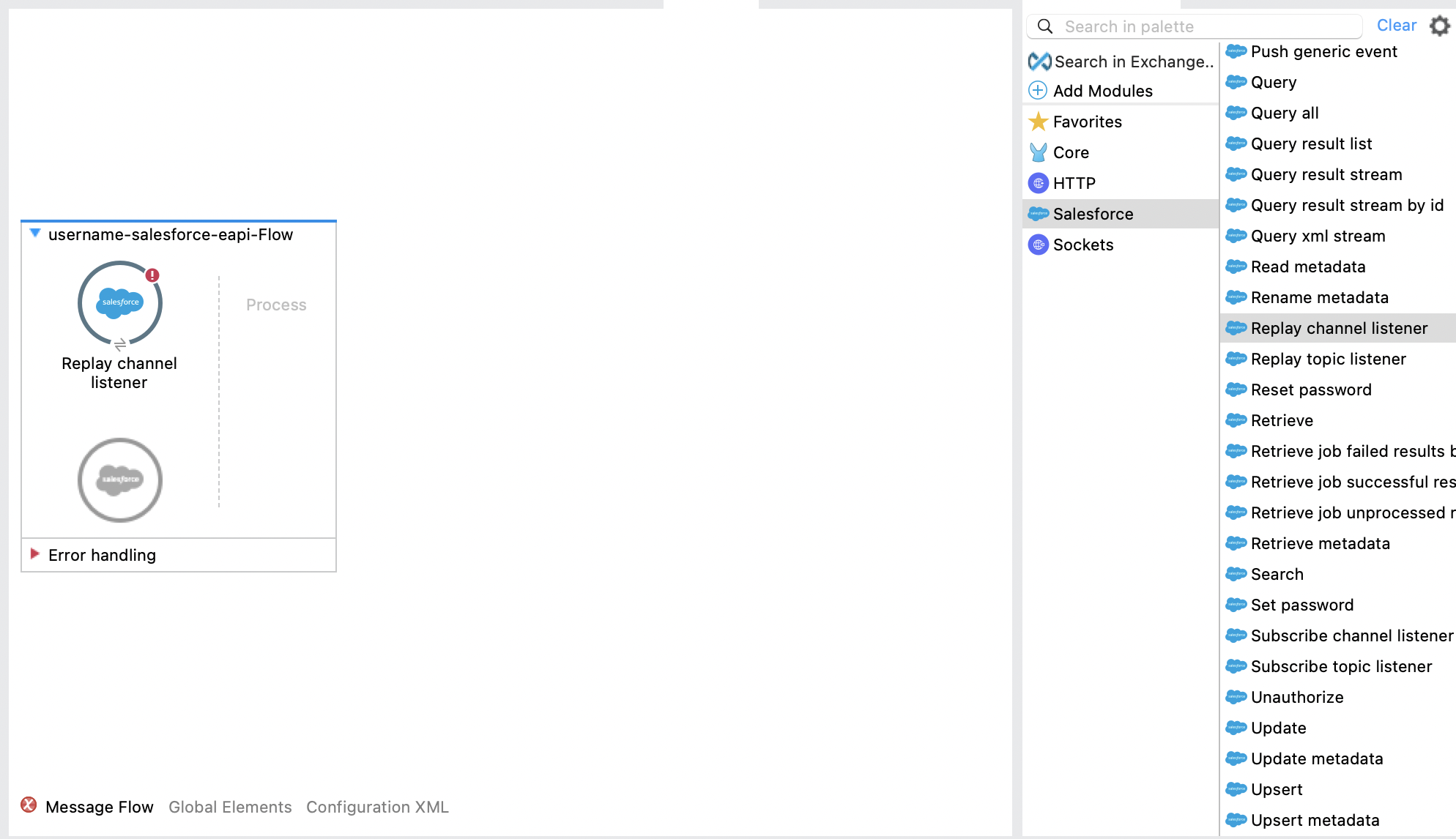Select Replay channel listener in palette

(1338, 328)
